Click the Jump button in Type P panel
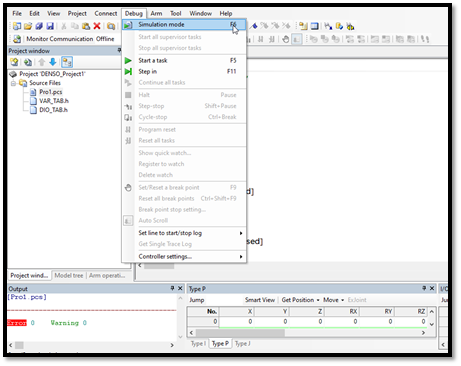461x366 pixels. (x=197, y=300)
